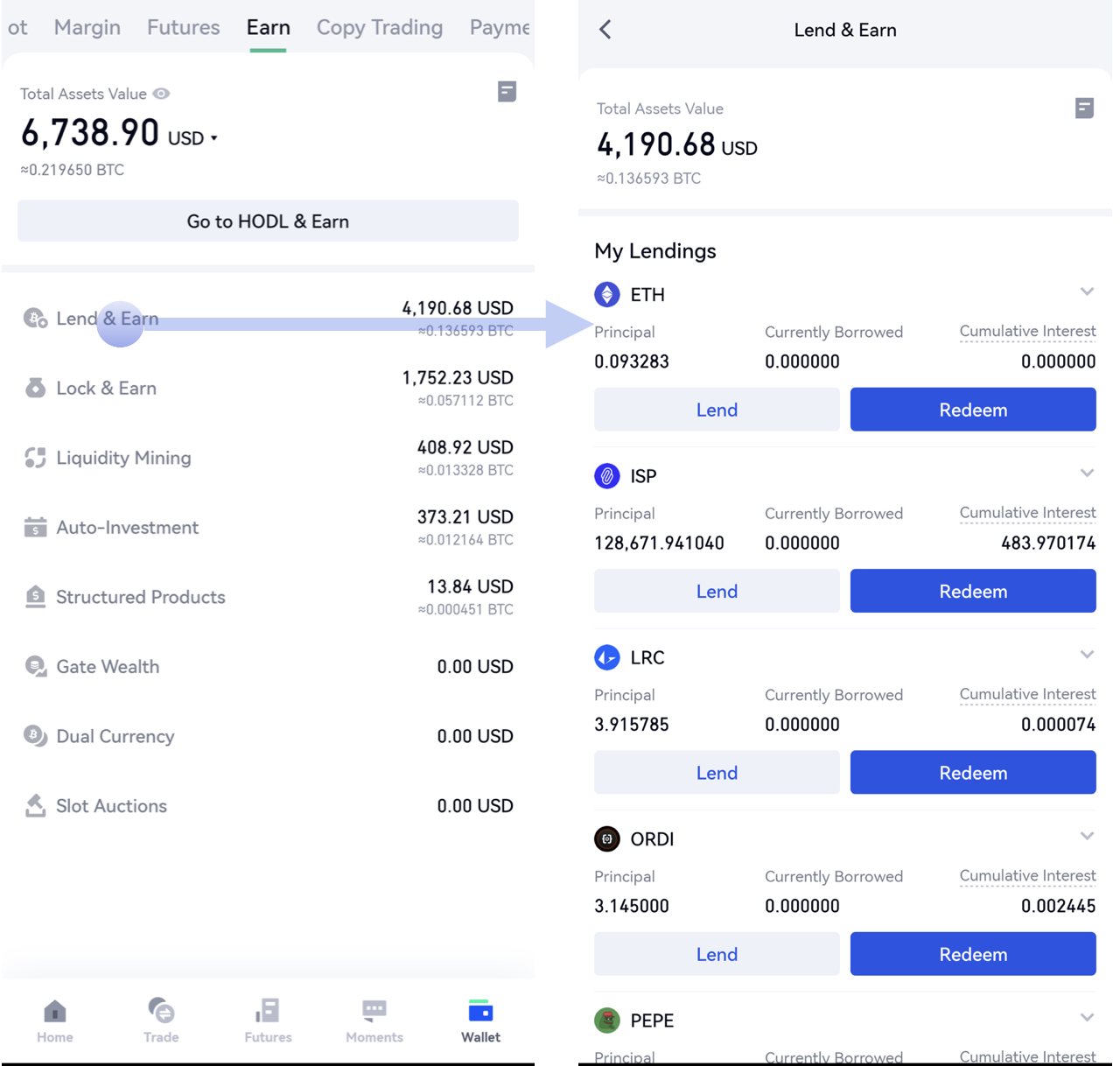Toggle the eye icon to hide asset value
This screenshot has width=1120, height=1066.
[x=162, y=94]
